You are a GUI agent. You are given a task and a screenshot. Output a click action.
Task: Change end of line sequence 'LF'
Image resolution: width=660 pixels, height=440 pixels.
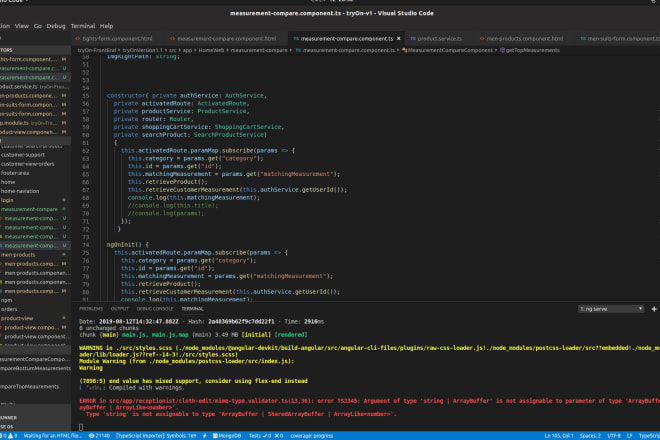[x=630, y=436]
